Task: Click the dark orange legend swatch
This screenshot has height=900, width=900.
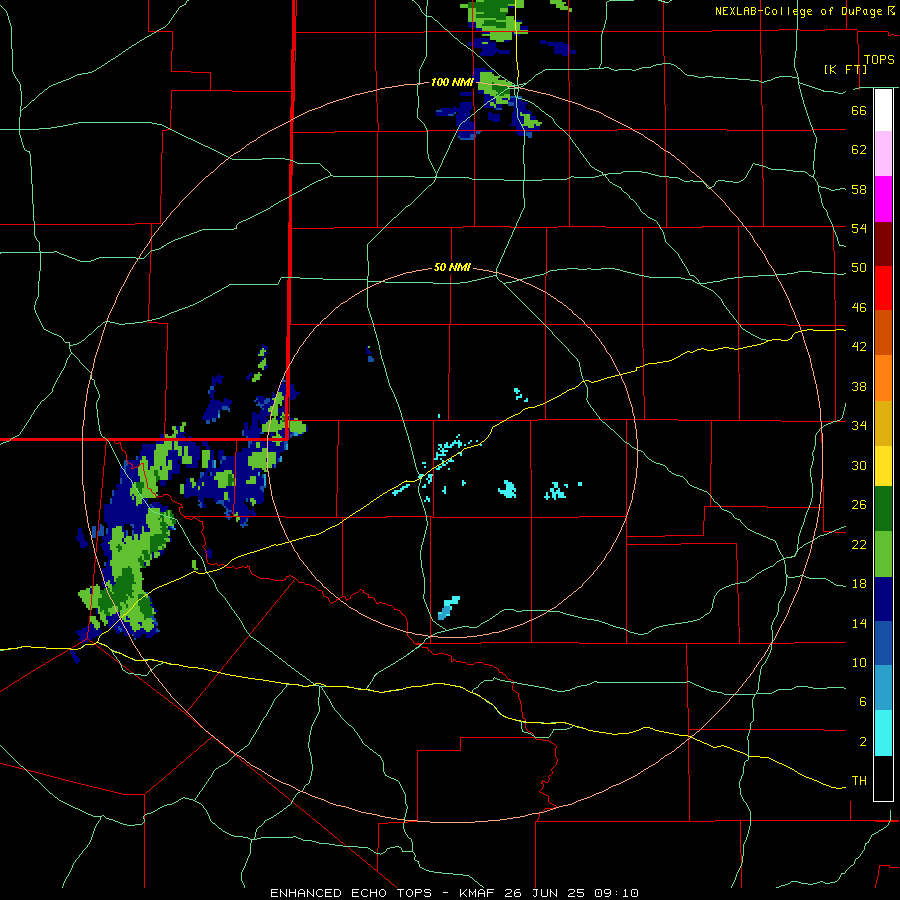Action: (x=883, y=333)
